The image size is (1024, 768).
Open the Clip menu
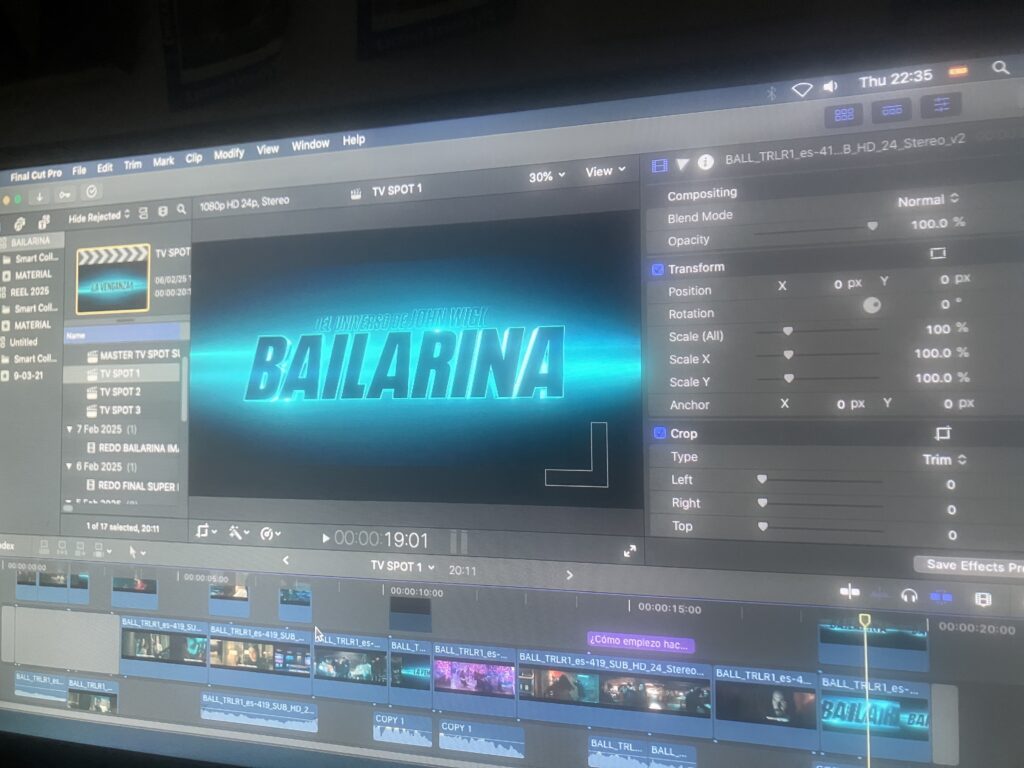point(193,157)
